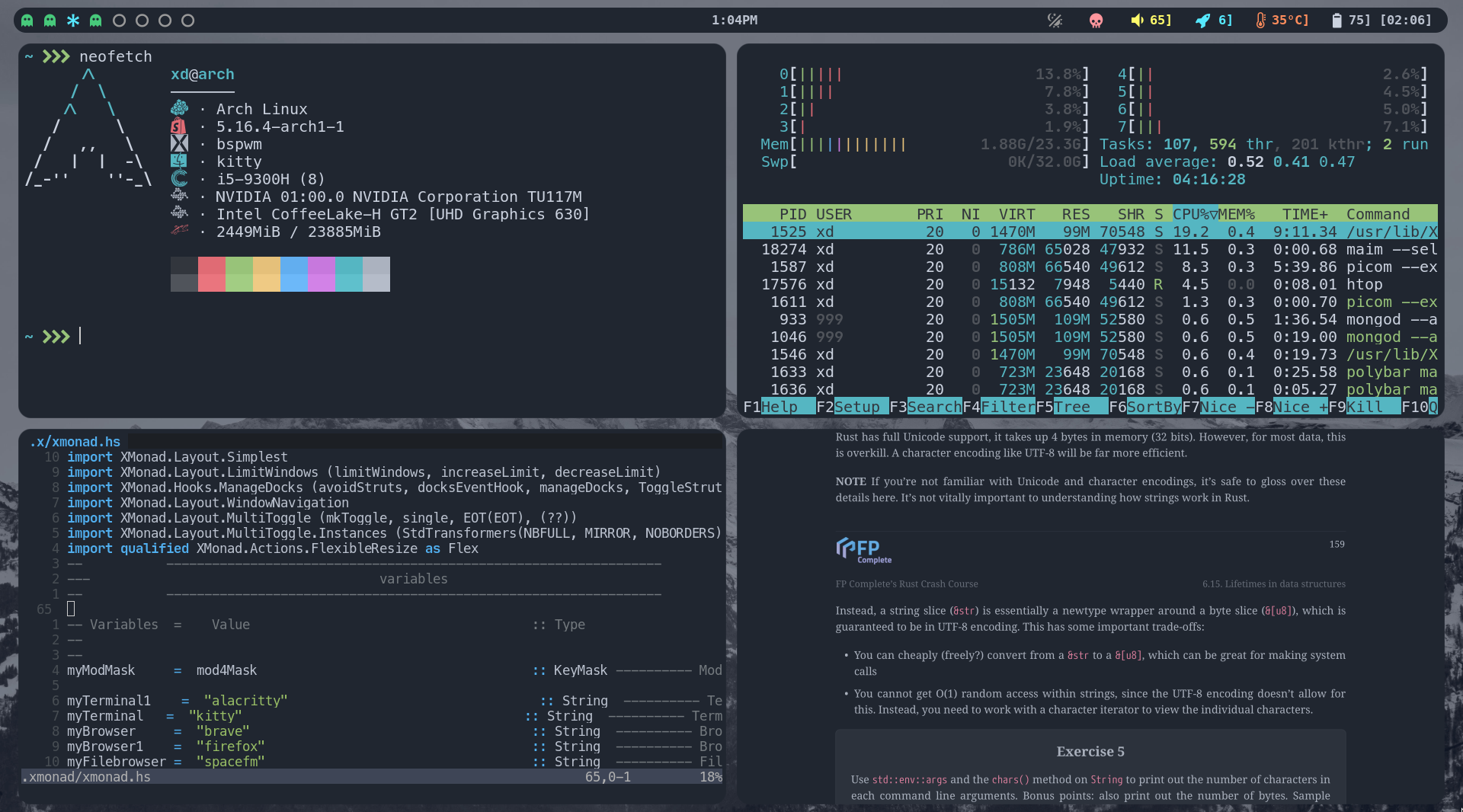Click the rocket icon showing 6

click(x=1202, y=21)
